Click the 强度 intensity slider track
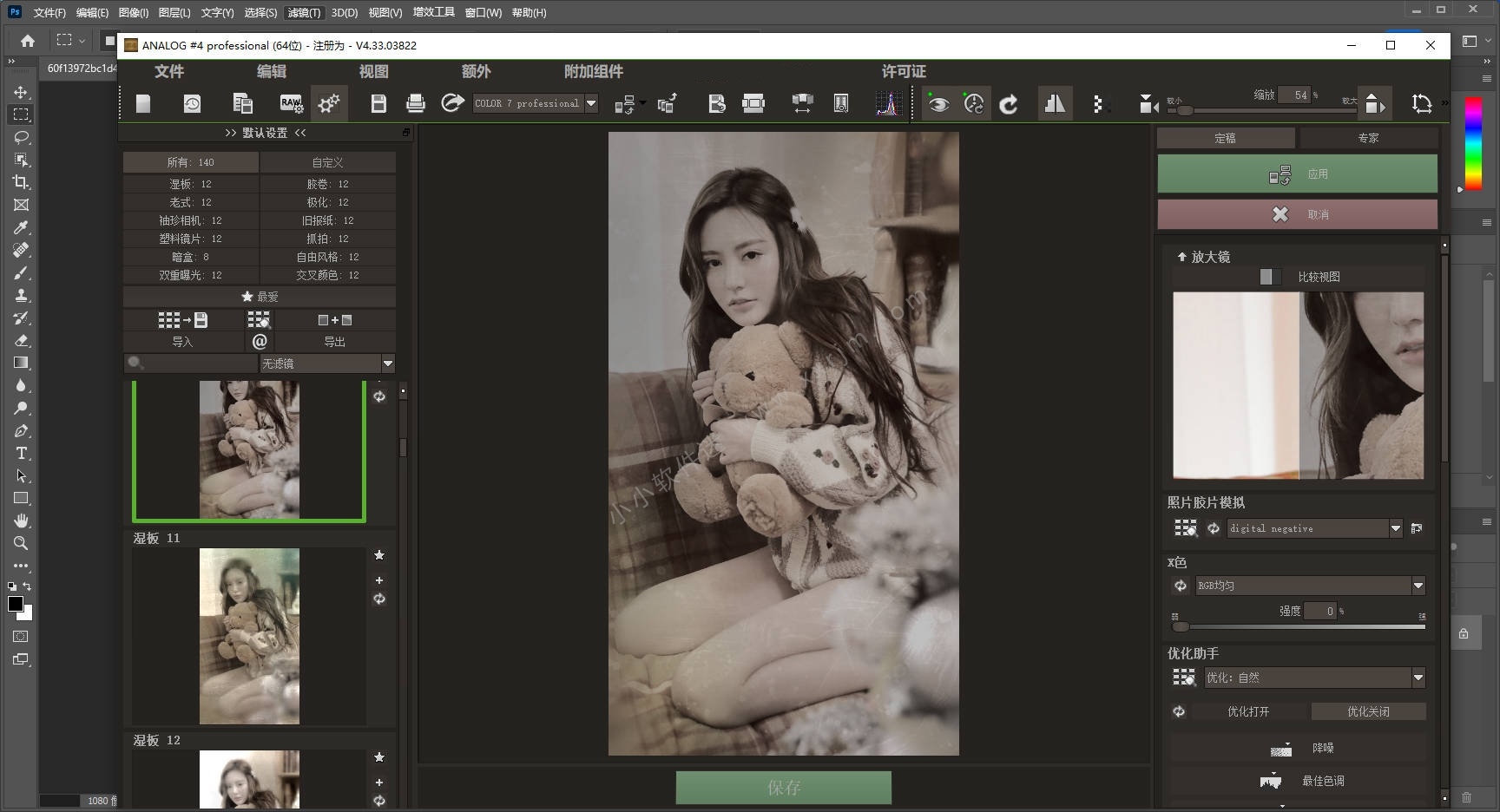Viewport: 1500px width, 812px height. 1302,626
